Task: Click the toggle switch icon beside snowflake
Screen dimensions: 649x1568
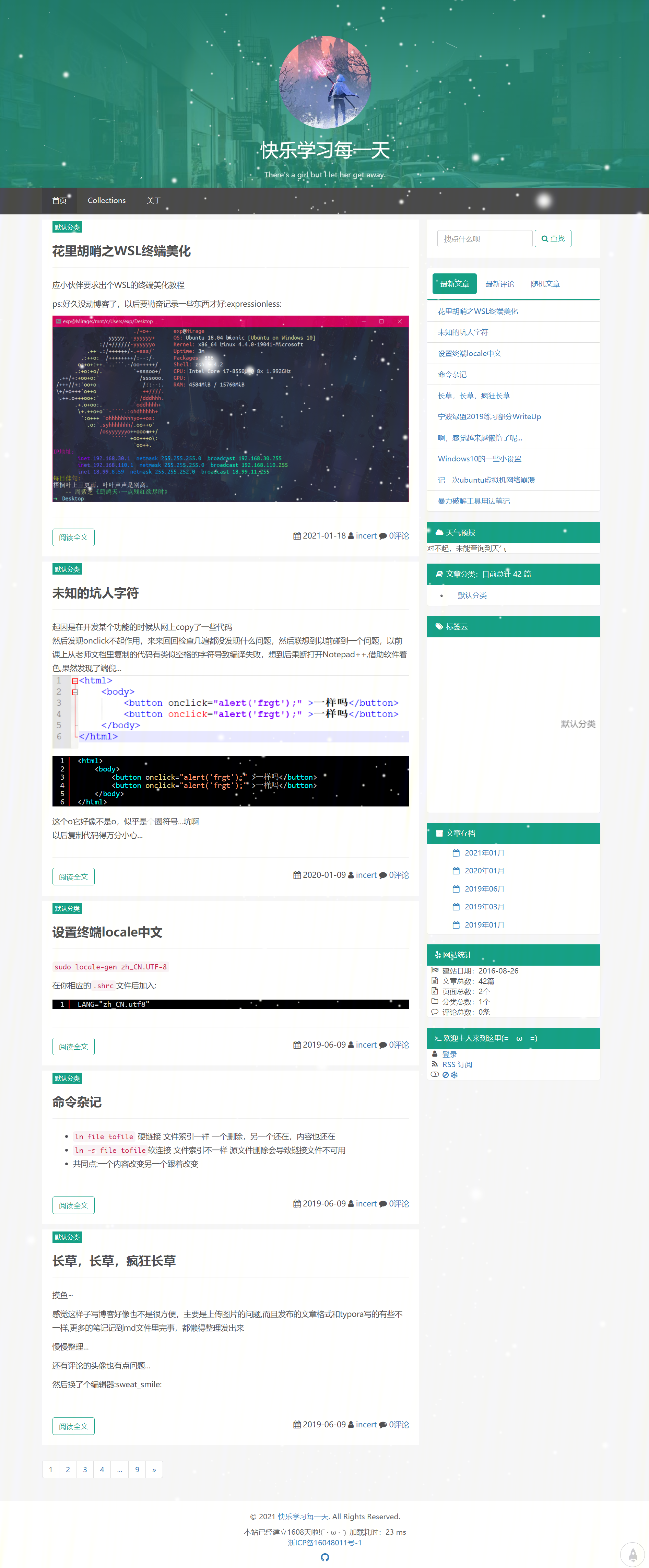Action: 435,1074
